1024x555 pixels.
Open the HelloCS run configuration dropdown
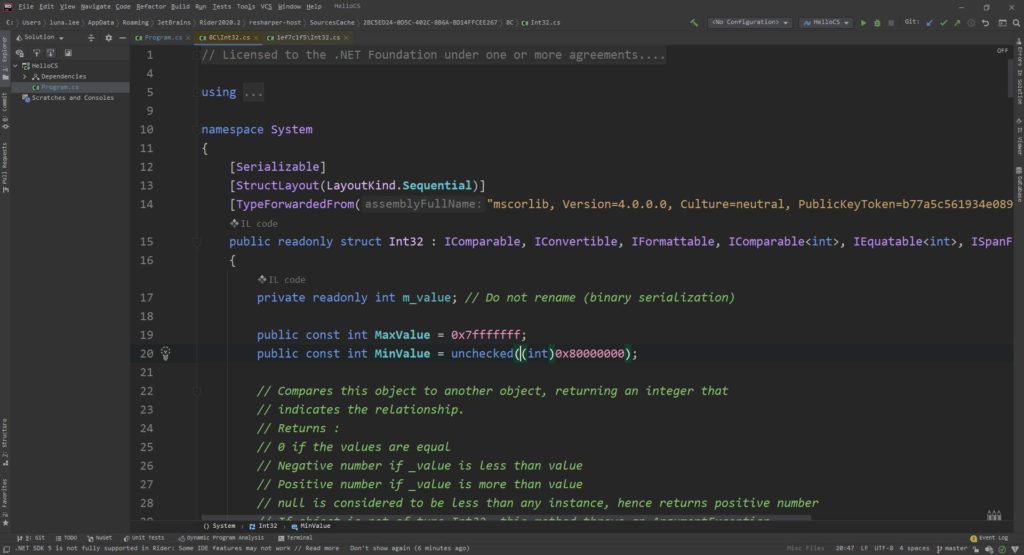tap(826, 22)
